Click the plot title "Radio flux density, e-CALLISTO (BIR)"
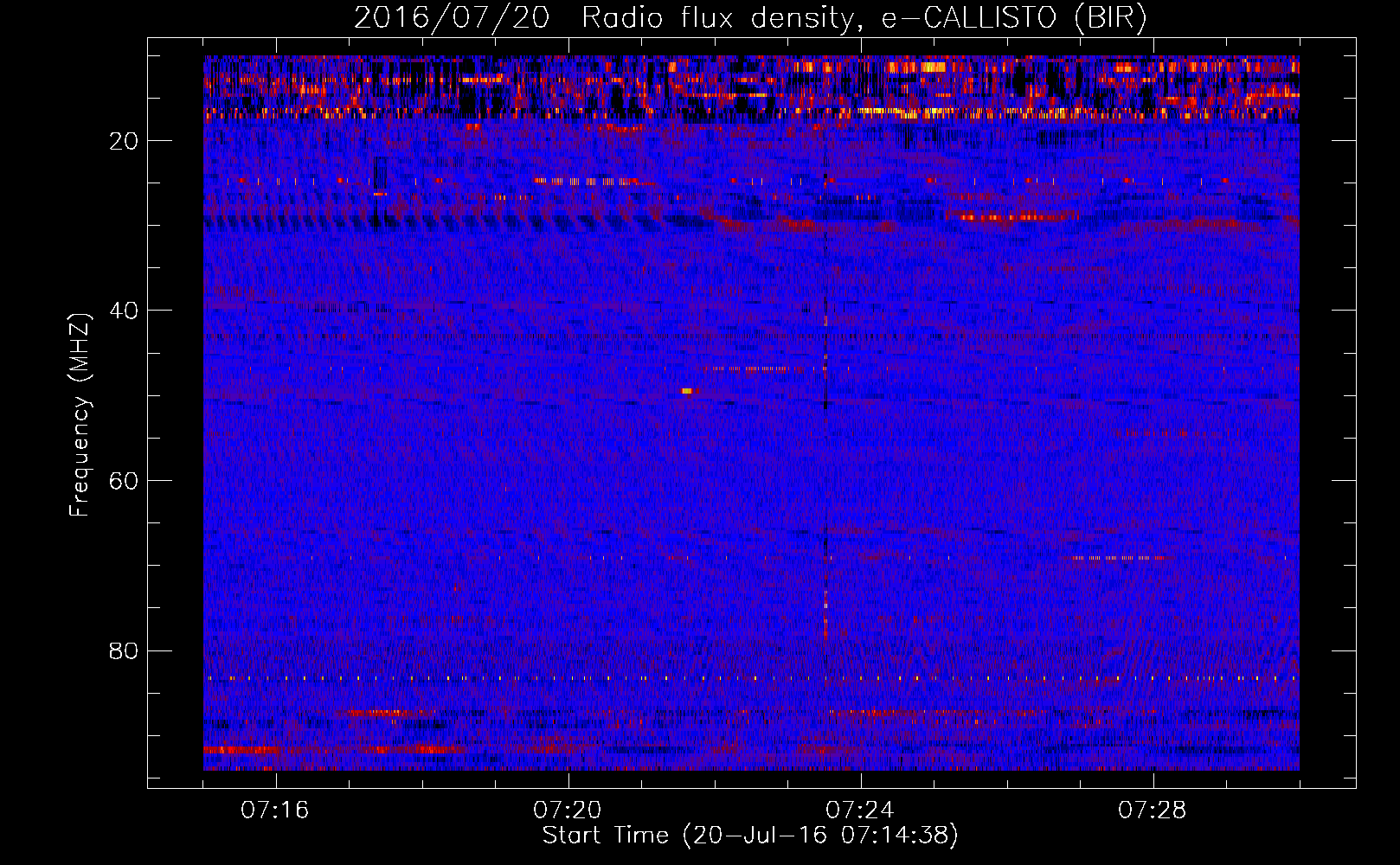 [x=864, y=17]
